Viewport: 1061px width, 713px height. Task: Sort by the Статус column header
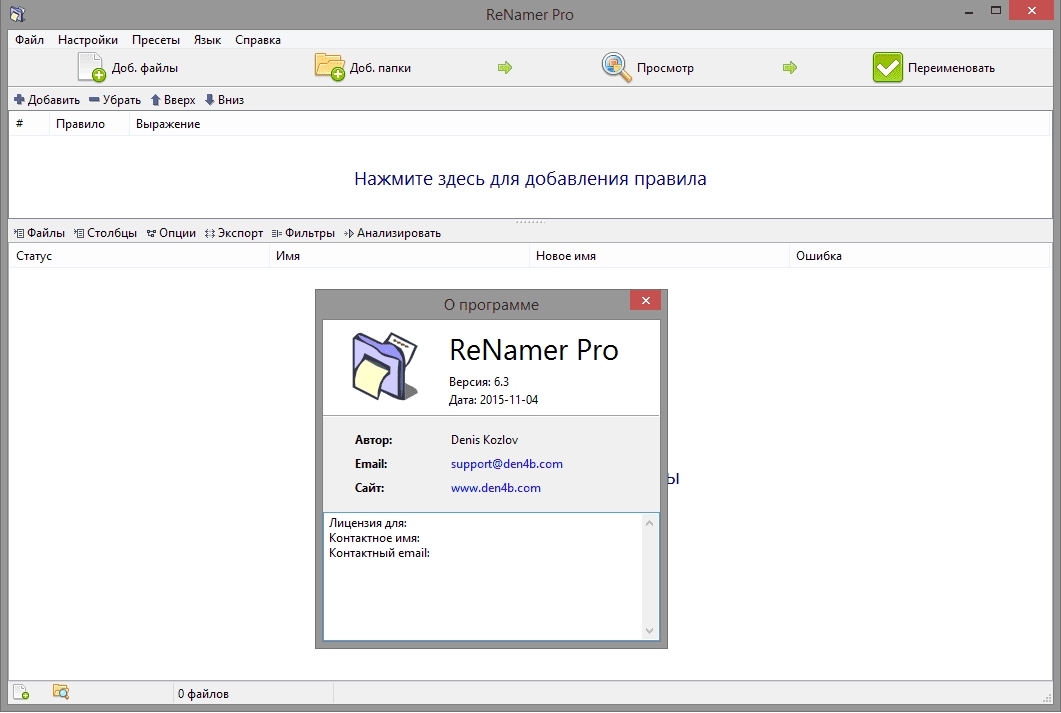click(x=139, y=256)
